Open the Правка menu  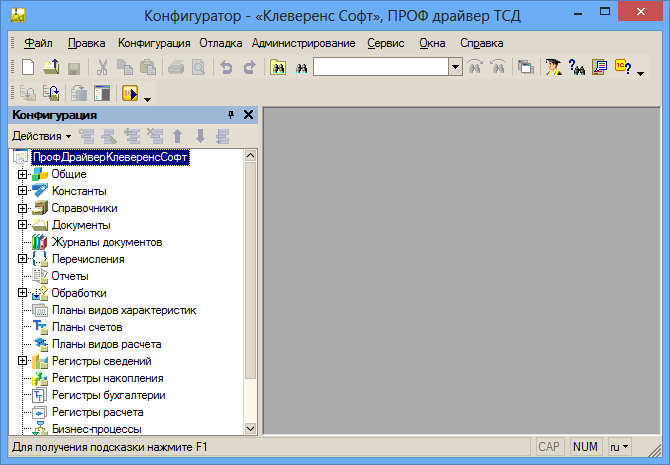(x=86, y=43)
